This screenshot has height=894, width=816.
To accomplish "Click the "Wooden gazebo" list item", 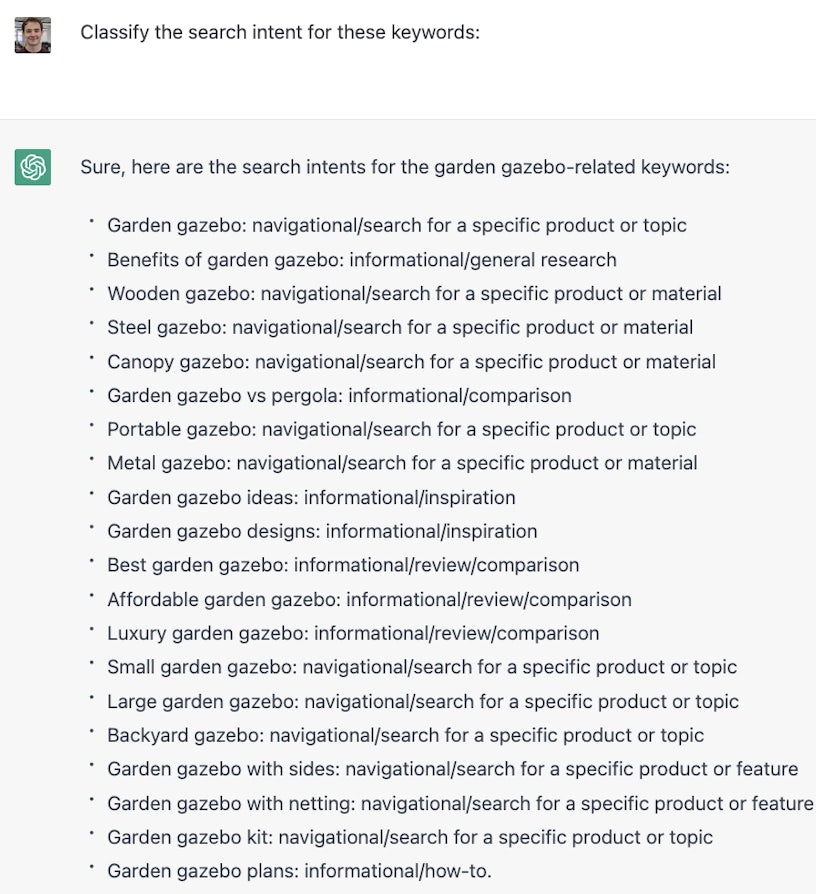I will pos(414,293).
